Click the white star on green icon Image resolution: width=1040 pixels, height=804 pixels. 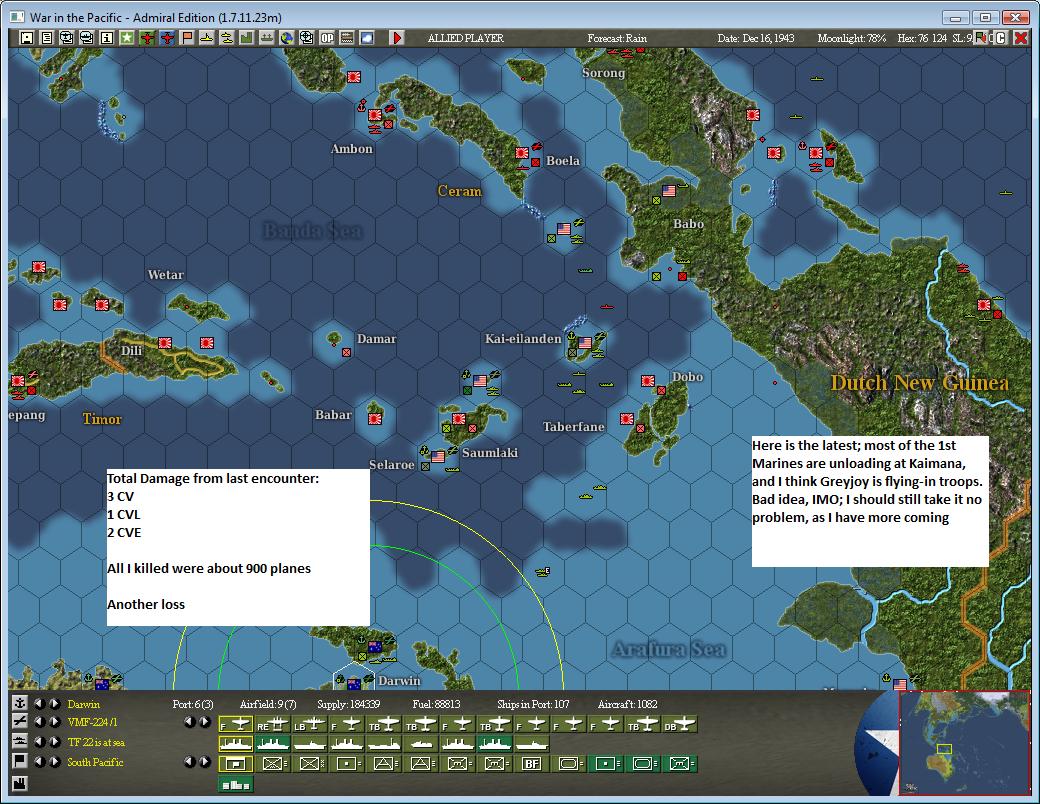point(127,38)
